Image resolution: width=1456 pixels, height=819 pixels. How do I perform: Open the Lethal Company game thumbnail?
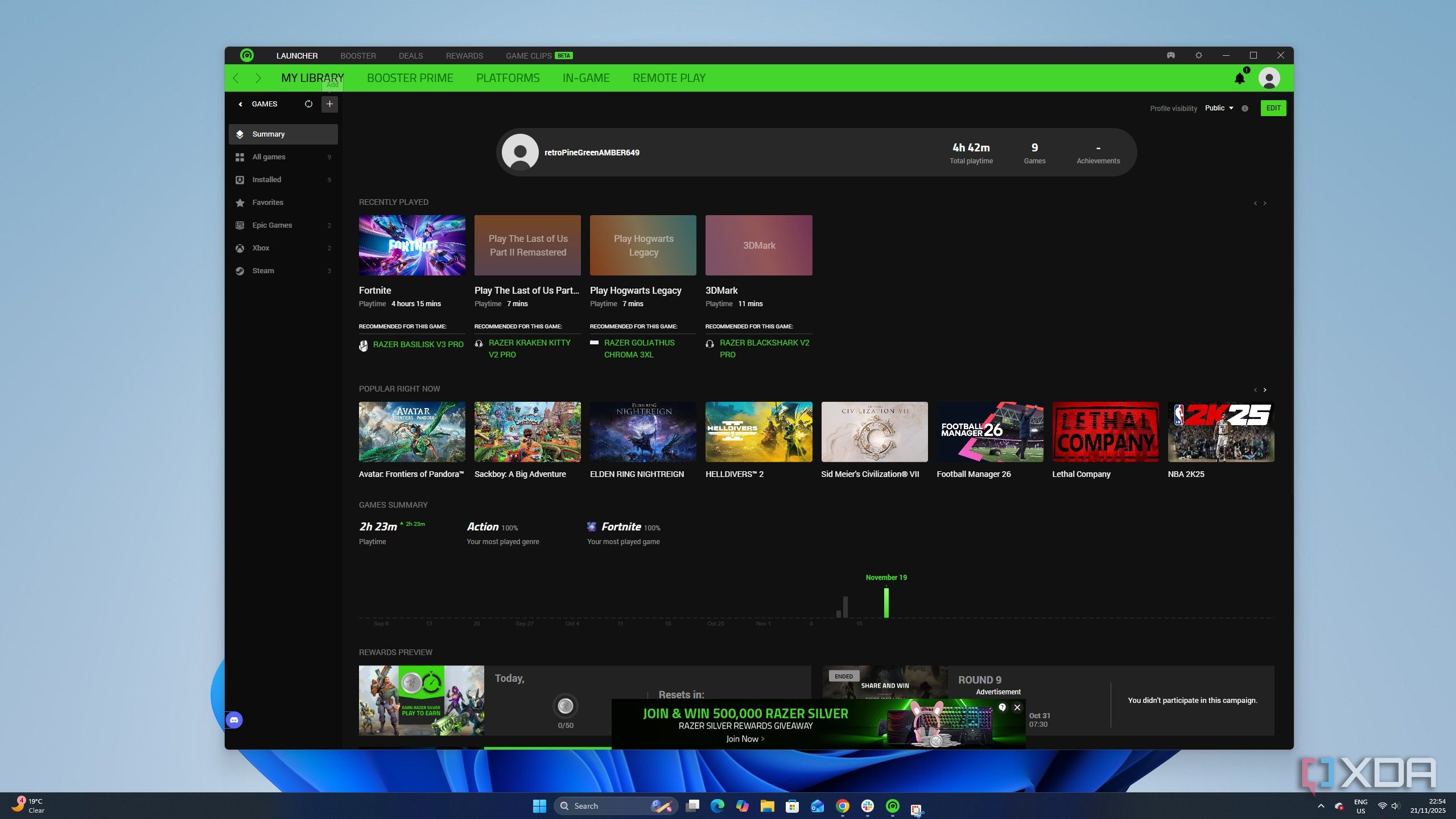point(1105,432)
